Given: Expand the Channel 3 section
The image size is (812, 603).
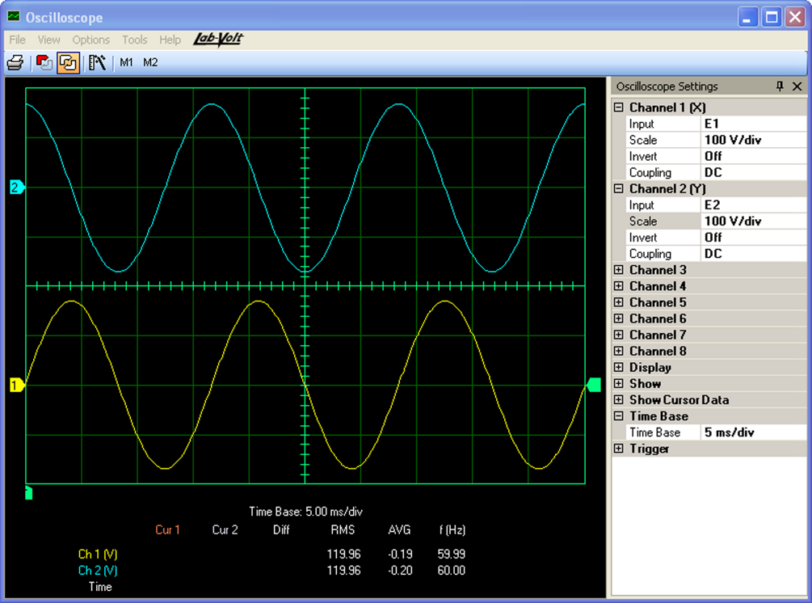Looking at the screenshot, I should pyautogui.click(x=618, y=270).
